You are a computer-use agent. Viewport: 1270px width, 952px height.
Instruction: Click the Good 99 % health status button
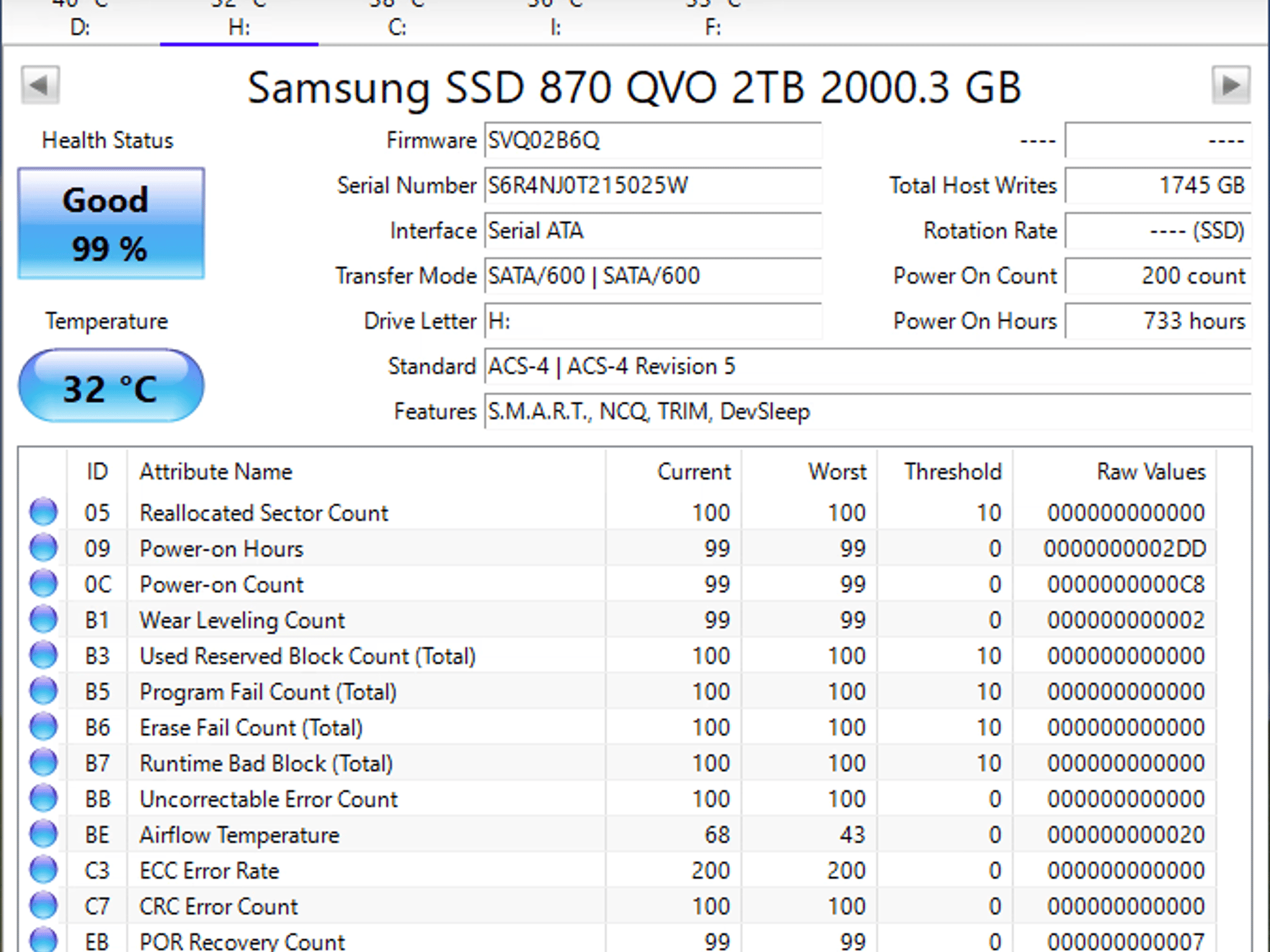click(x=111, y=224)
